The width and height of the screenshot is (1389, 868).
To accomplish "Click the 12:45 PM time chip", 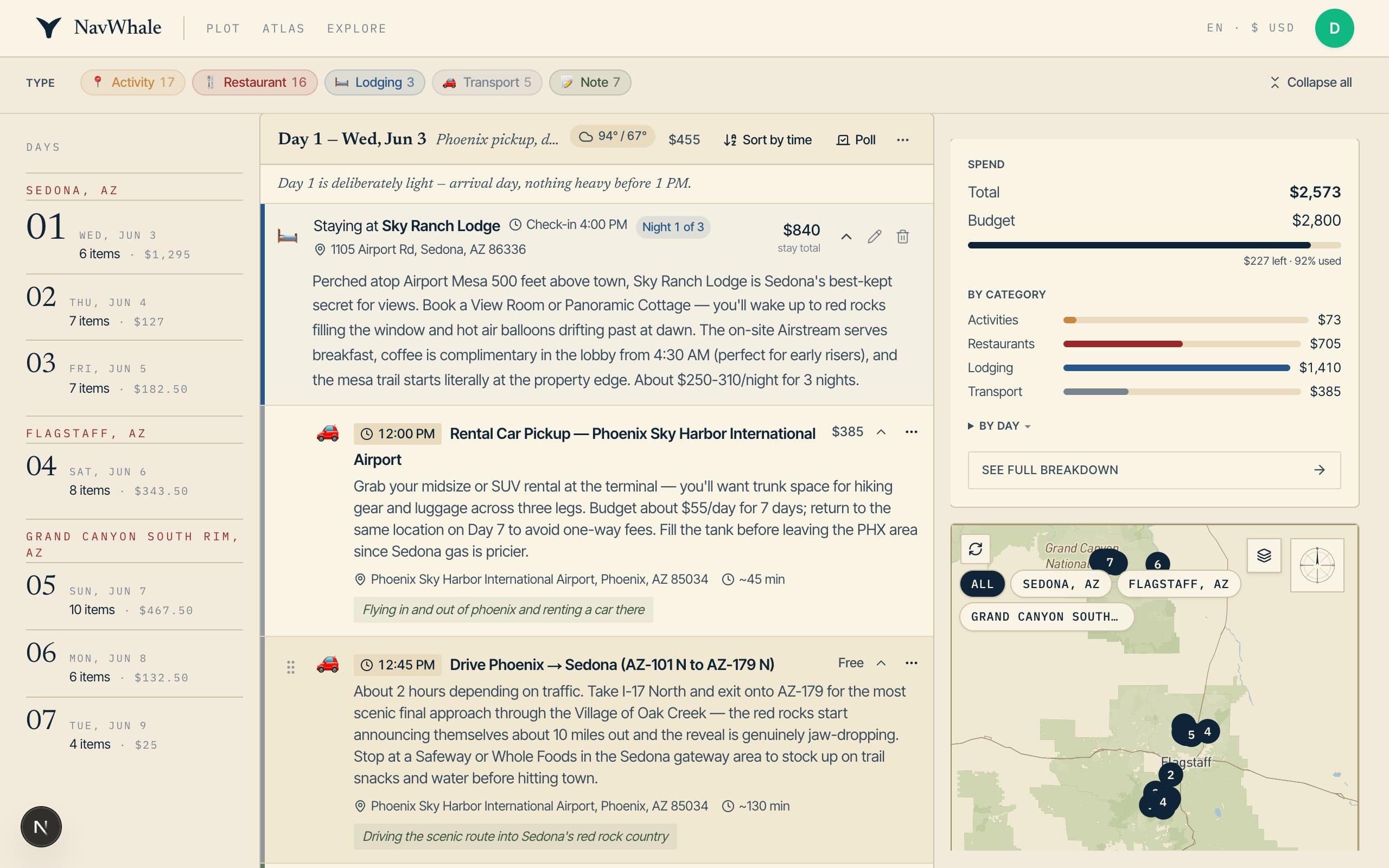I will pos(397,665).
